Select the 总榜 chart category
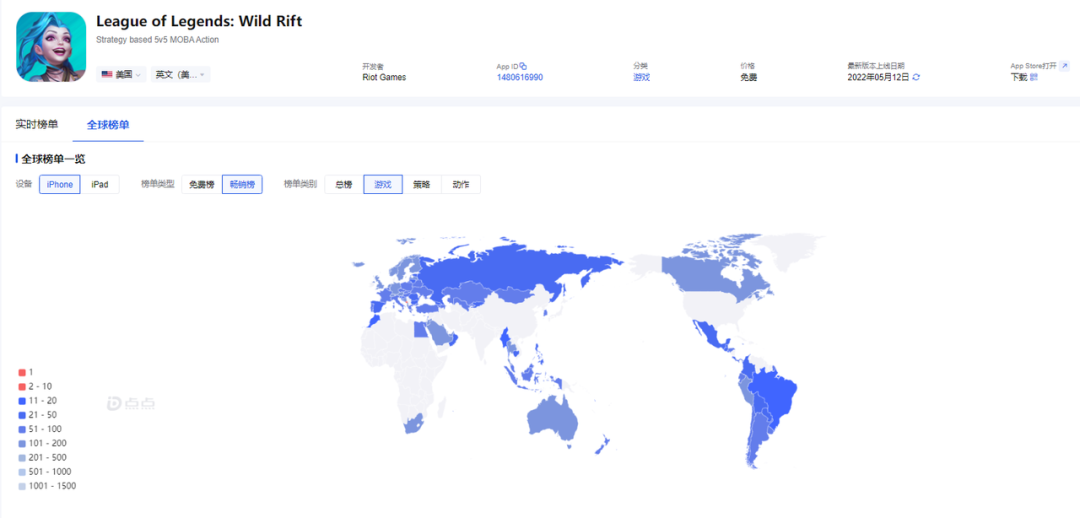This screenshot has height=518, width=1080. (x=344, y=185)
